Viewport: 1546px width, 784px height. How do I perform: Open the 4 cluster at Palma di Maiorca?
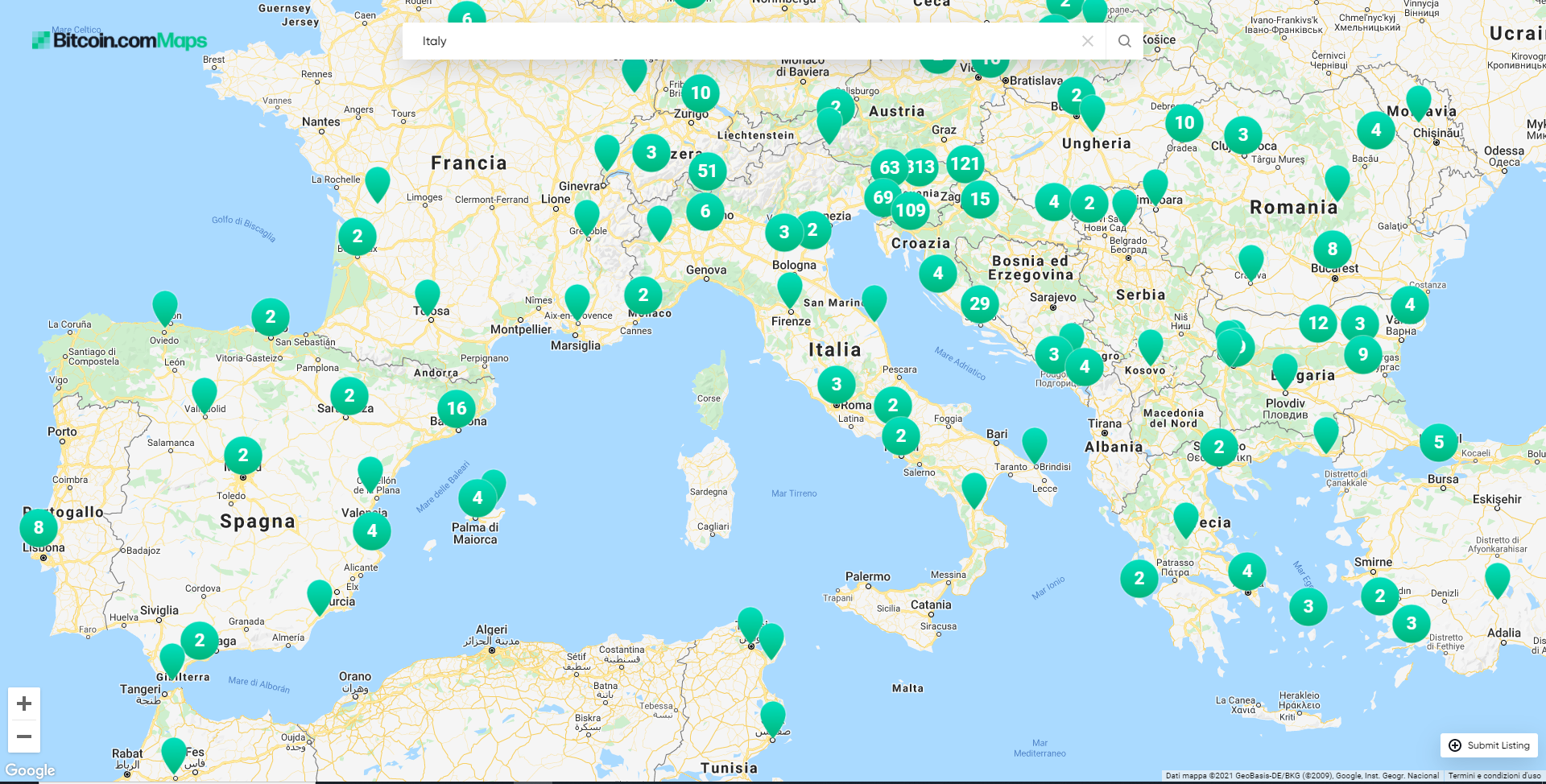click(x=477, y=497)
